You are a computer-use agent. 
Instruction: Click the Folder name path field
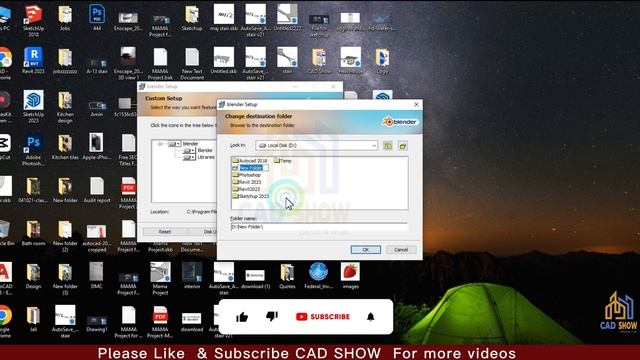tap(319, 227)
